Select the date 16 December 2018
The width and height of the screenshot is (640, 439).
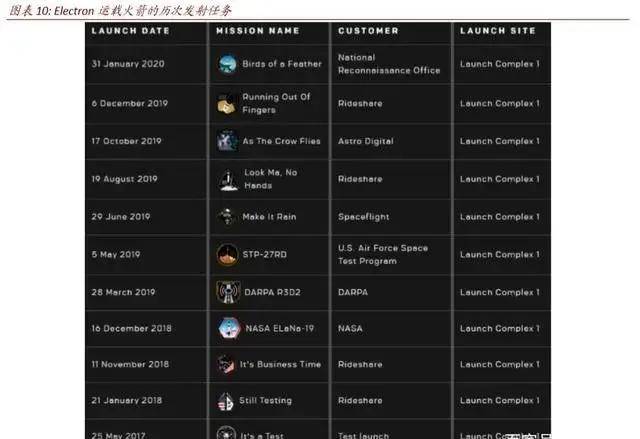(x=131, y=328)
